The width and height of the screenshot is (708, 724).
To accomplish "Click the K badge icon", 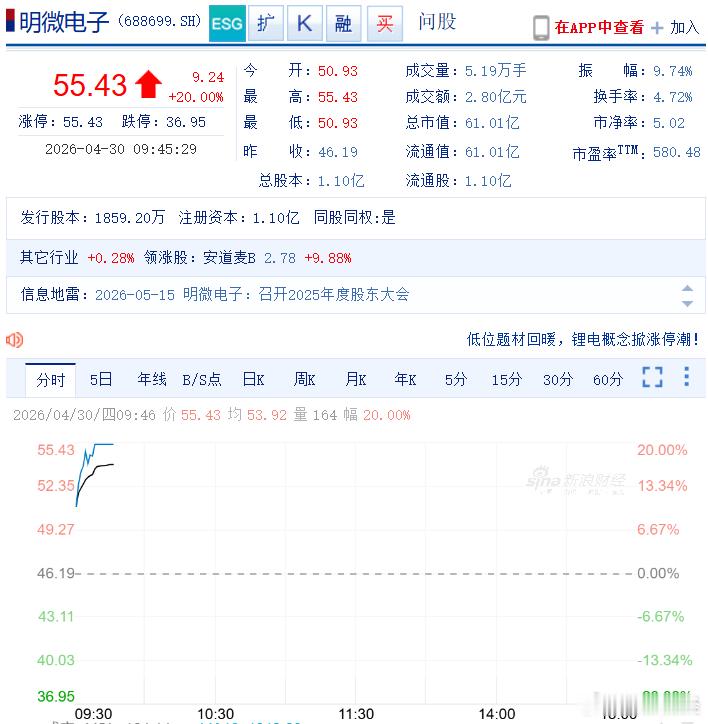I will pos(304,23).
